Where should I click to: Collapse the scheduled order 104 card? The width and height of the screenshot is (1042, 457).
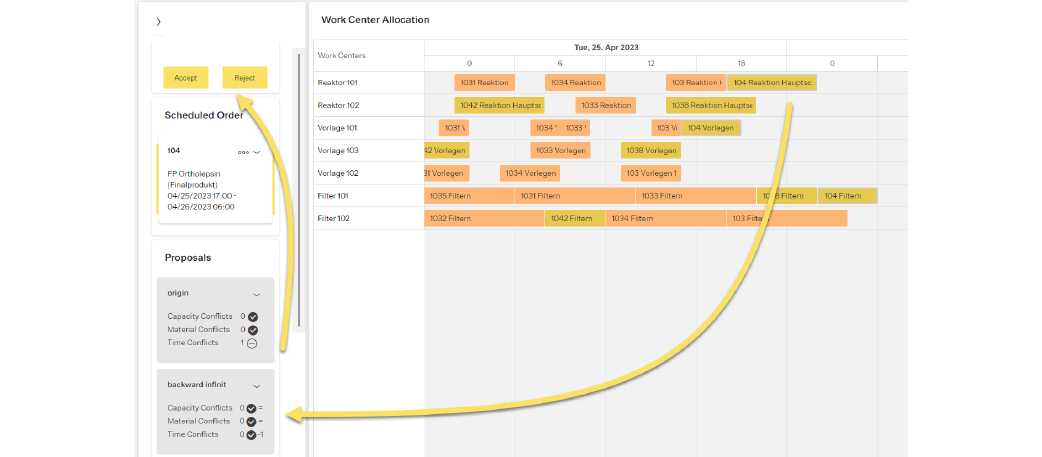coord(257,153)
